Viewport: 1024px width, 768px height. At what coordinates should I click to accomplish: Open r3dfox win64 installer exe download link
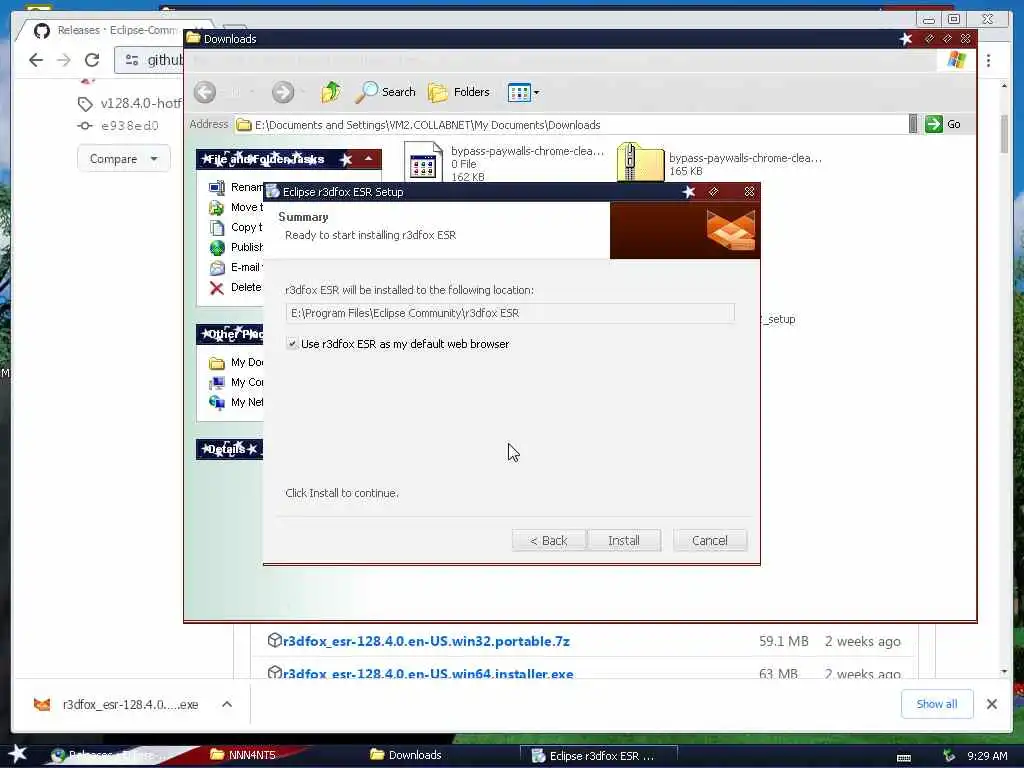pos(428,673)
